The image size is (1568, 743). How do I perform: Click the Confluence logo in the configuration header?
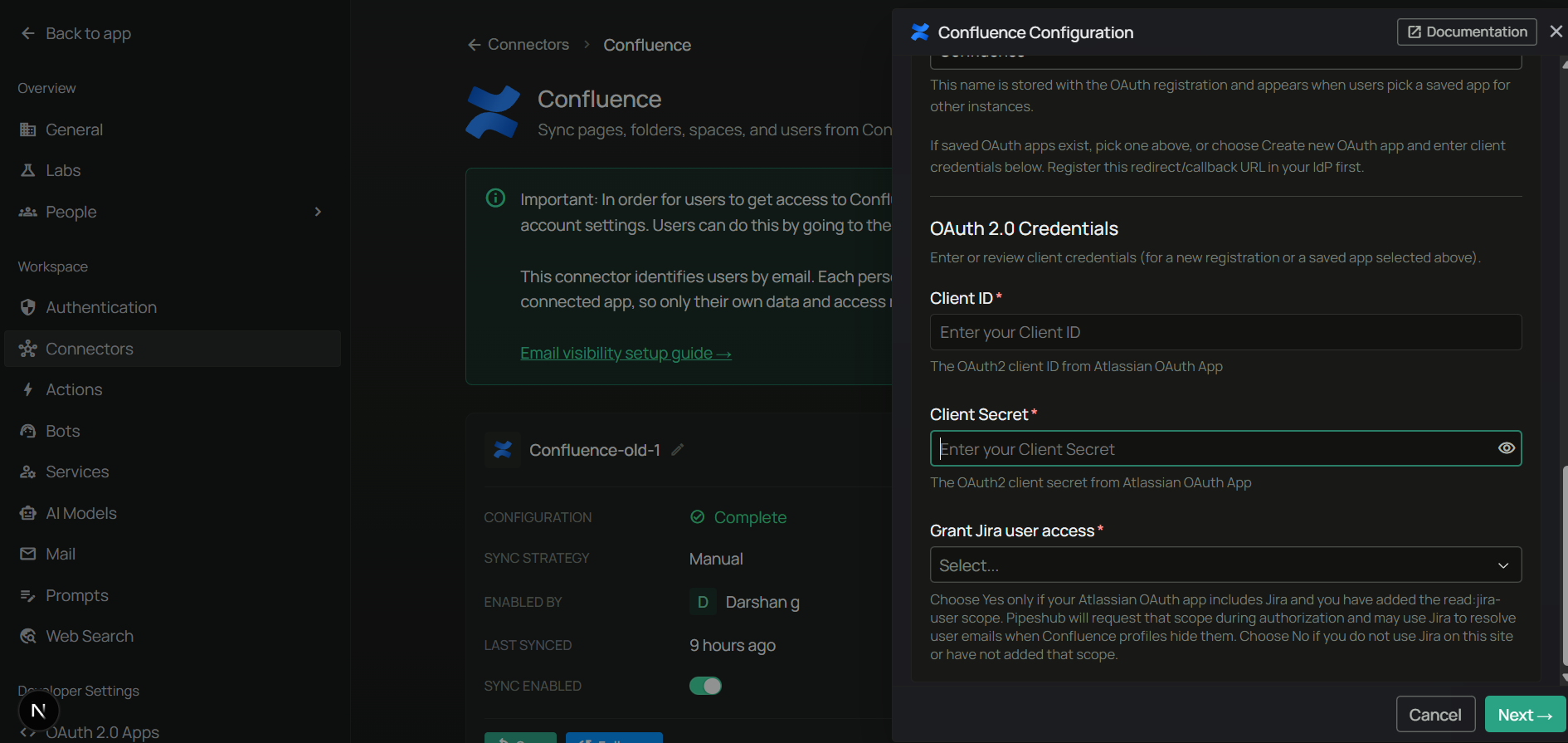point(919,32)
